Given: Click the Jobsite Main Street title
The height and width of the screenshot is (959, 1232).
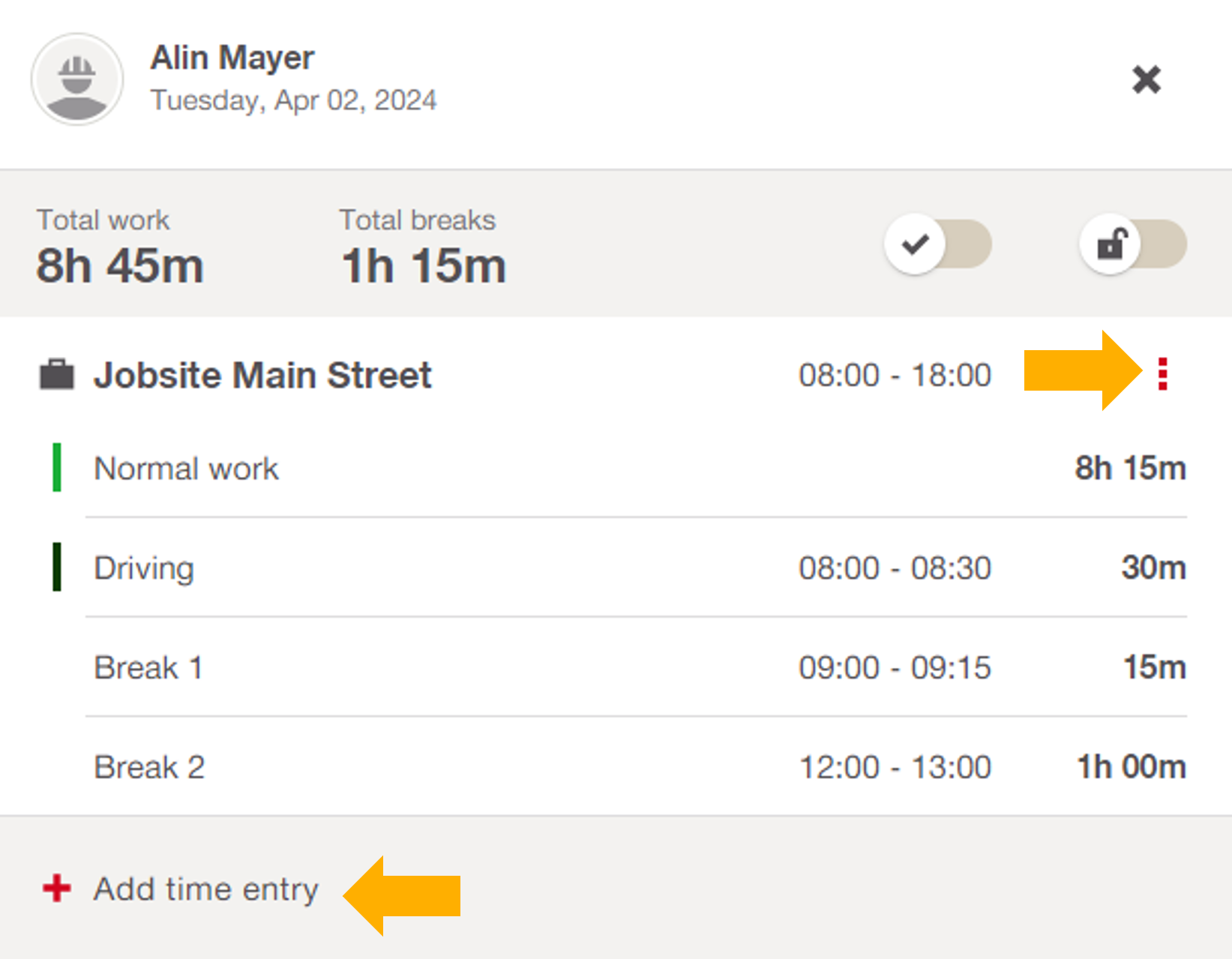Looking at the screenshot, I should (x=262, y=375).
